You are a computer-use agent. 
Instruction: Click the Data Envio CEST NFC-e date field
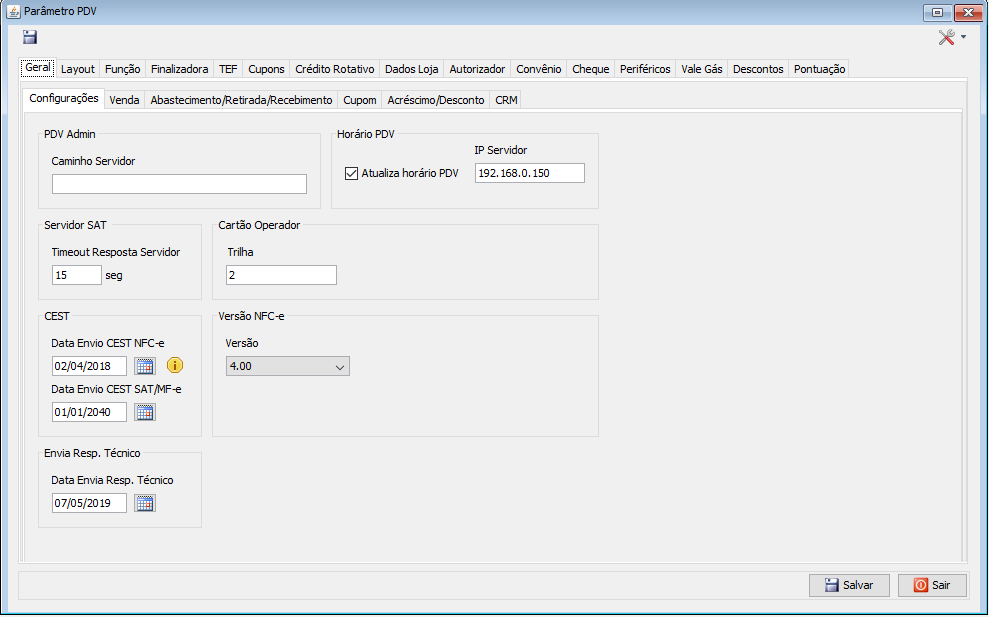90,366
